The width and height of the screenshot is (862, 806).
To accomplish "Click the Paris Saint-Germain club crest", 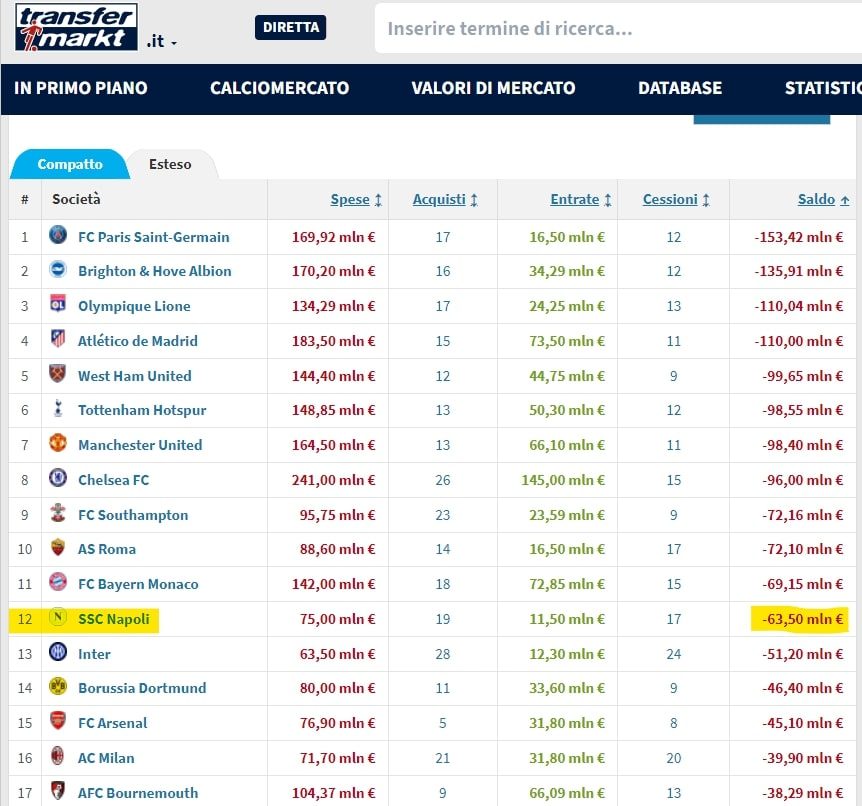I will coord(58,237).
